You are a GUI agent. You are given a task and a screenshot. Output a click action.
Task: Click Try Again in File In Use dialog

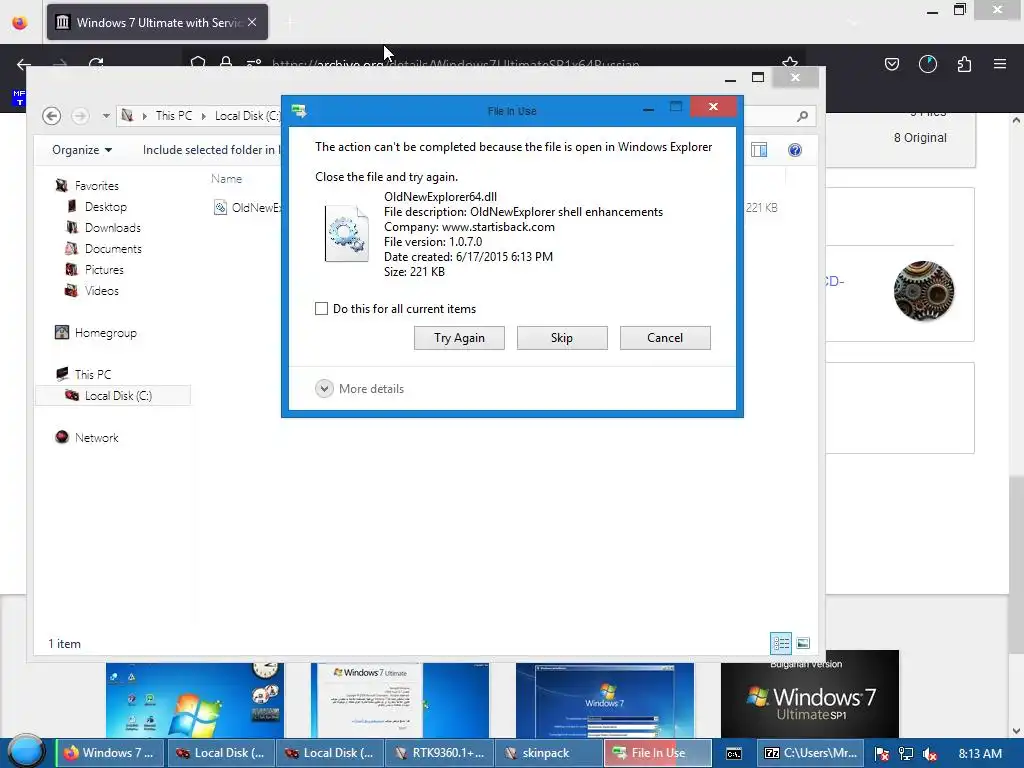[459, 338]
